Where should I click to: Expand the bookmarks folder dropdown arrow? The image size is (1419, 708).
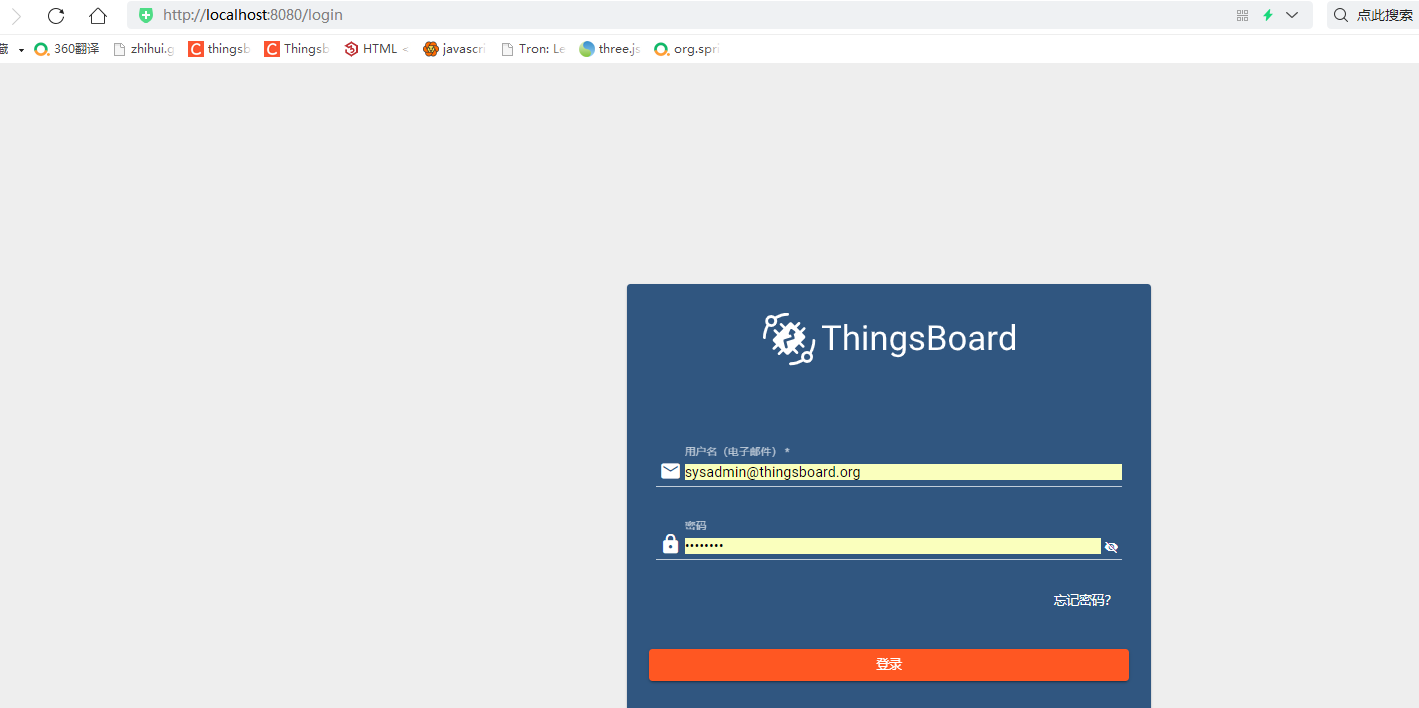pos(21,49)
